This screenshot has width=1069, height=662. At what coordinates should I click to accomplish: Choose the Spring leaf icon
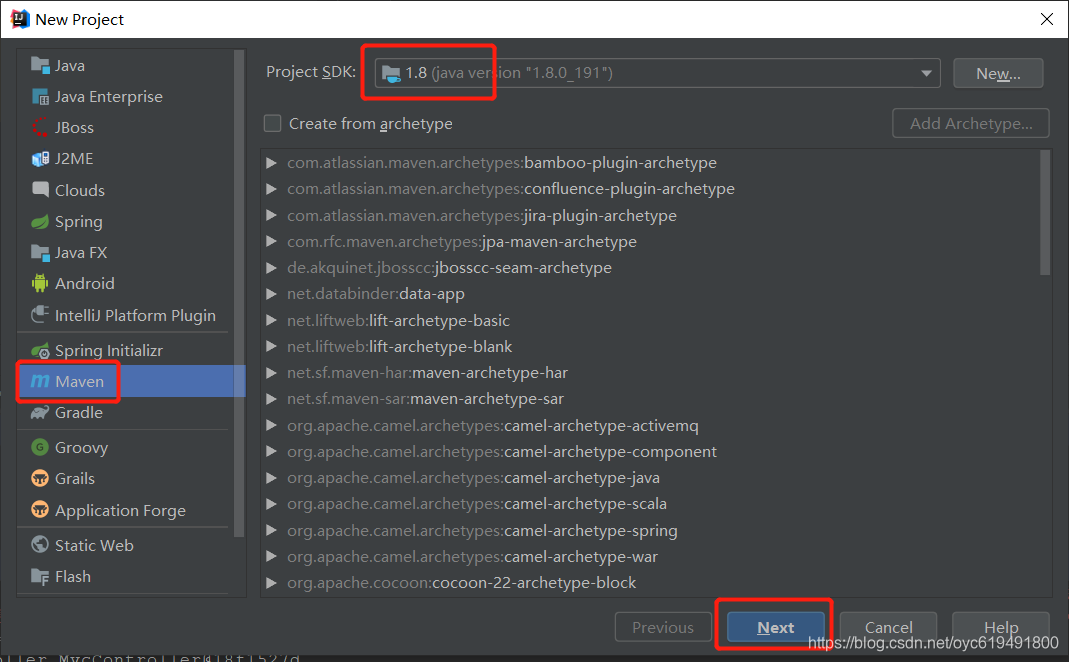(x=40, y=222)
